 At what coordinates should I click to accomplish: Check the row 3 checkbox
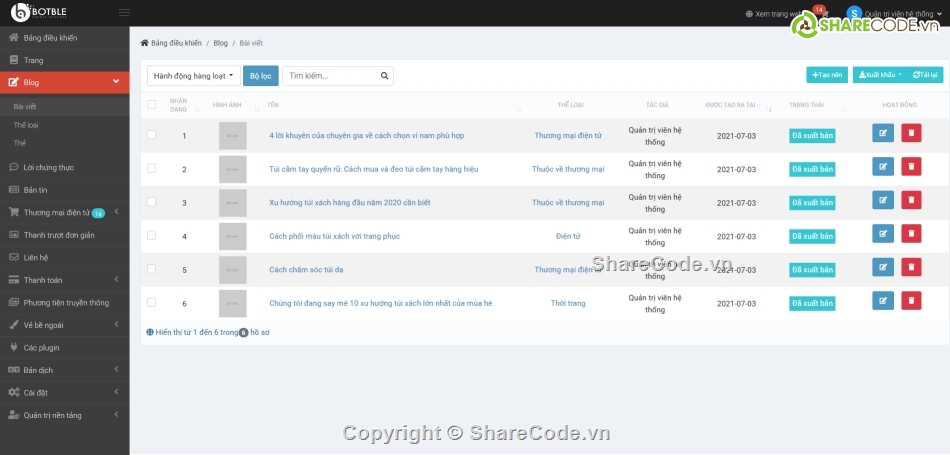151,201
